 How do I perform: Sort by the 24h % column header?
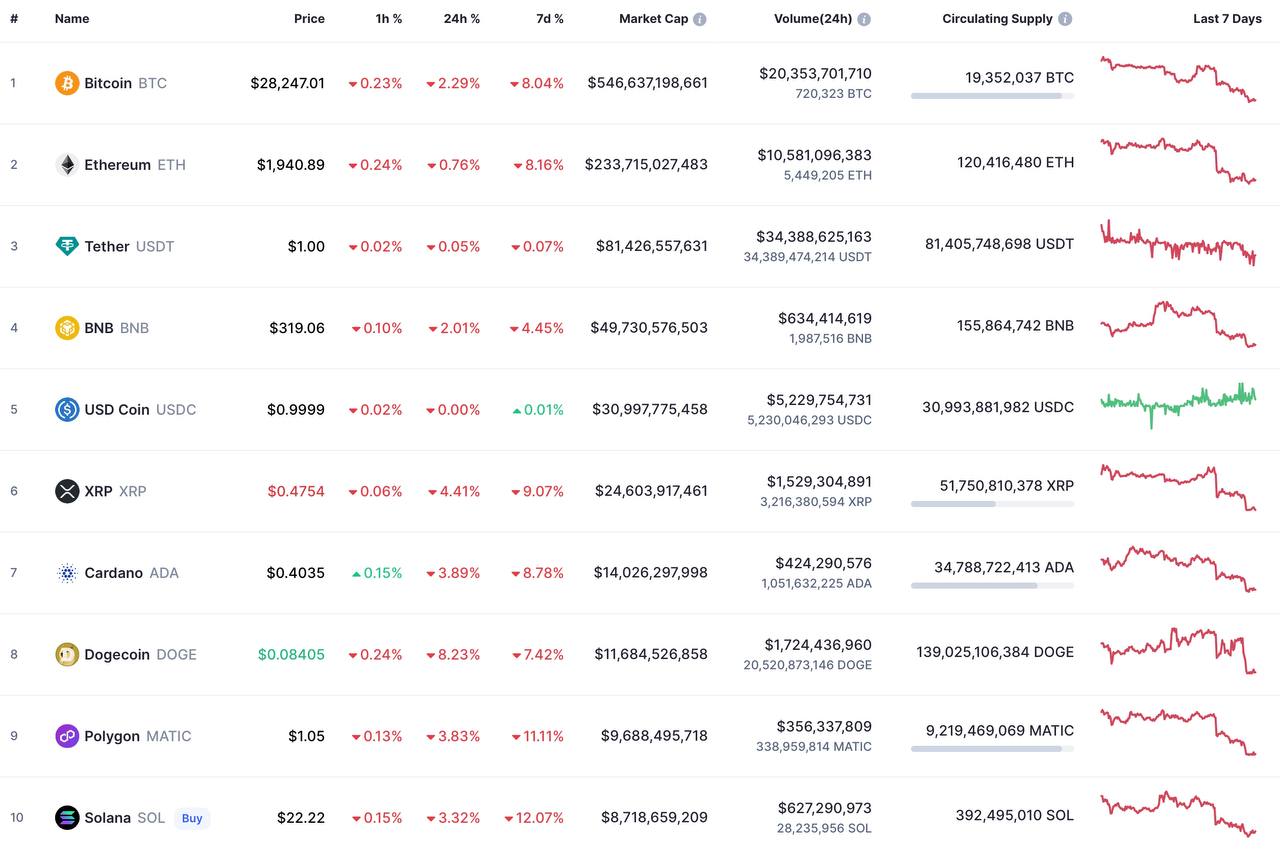(x=462, y=19)
